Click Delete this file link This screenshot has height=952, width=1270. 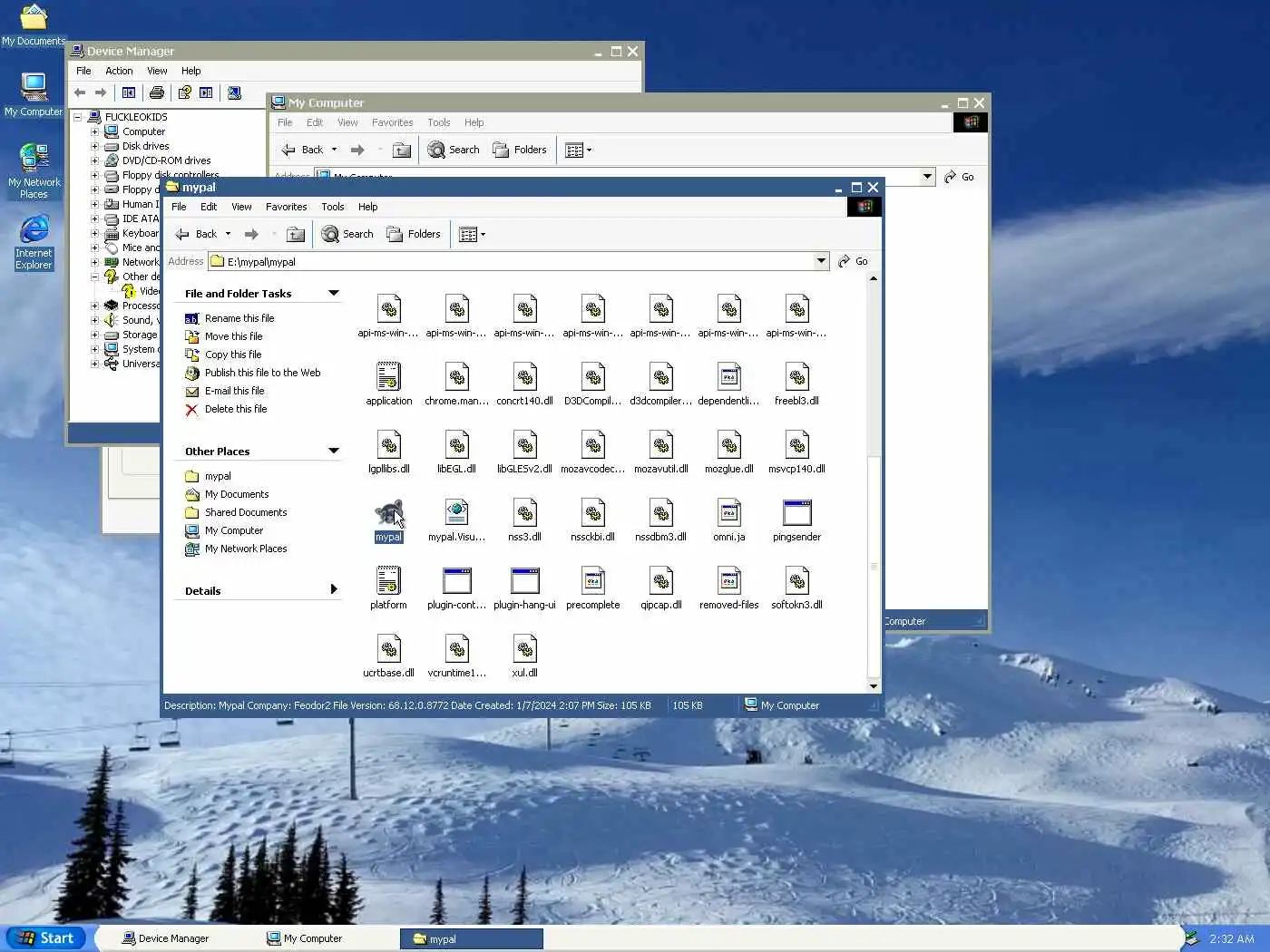coord(236,409)
